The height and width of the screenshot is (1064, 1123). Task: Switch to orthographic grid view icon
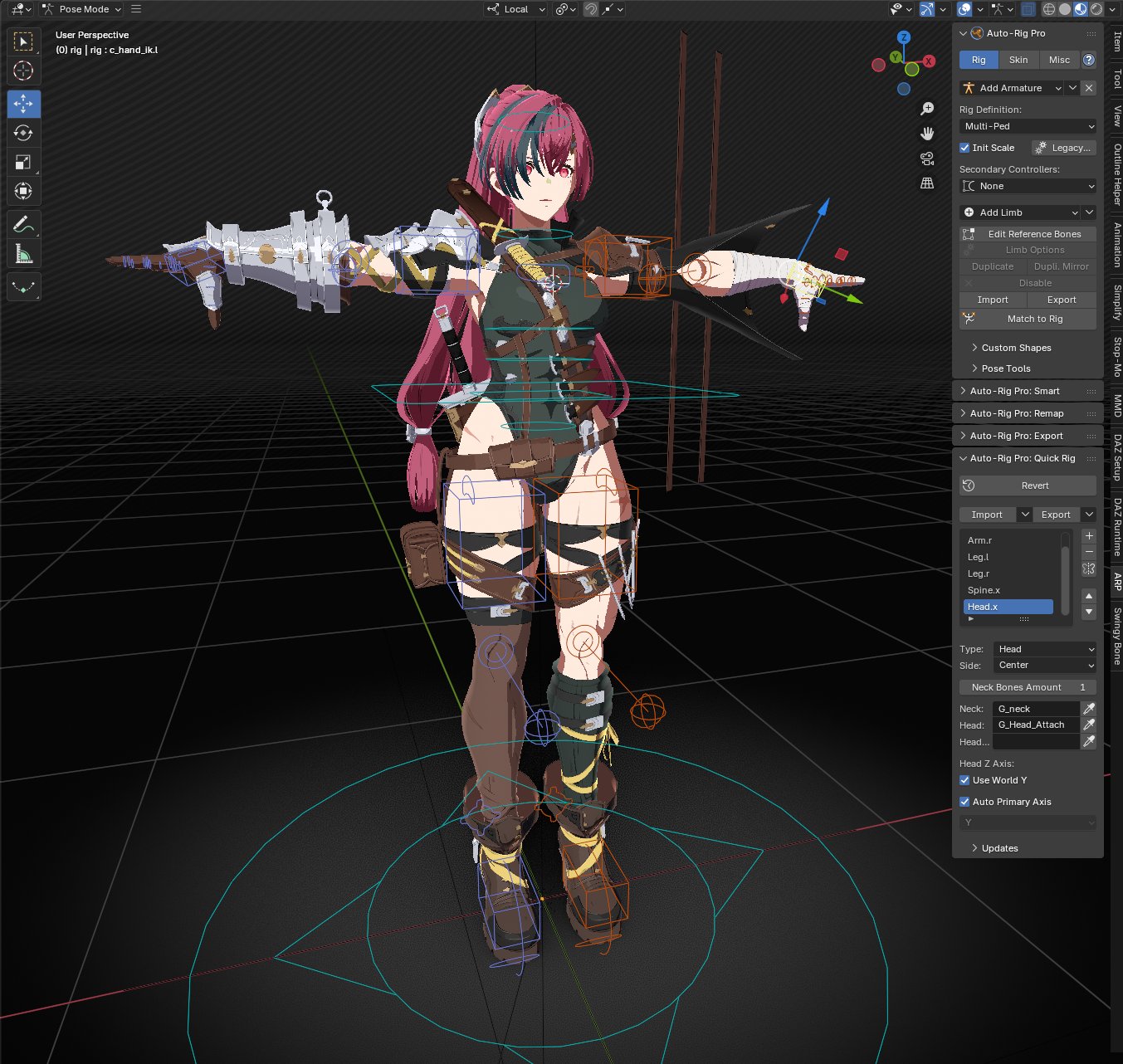coord(927,183)
